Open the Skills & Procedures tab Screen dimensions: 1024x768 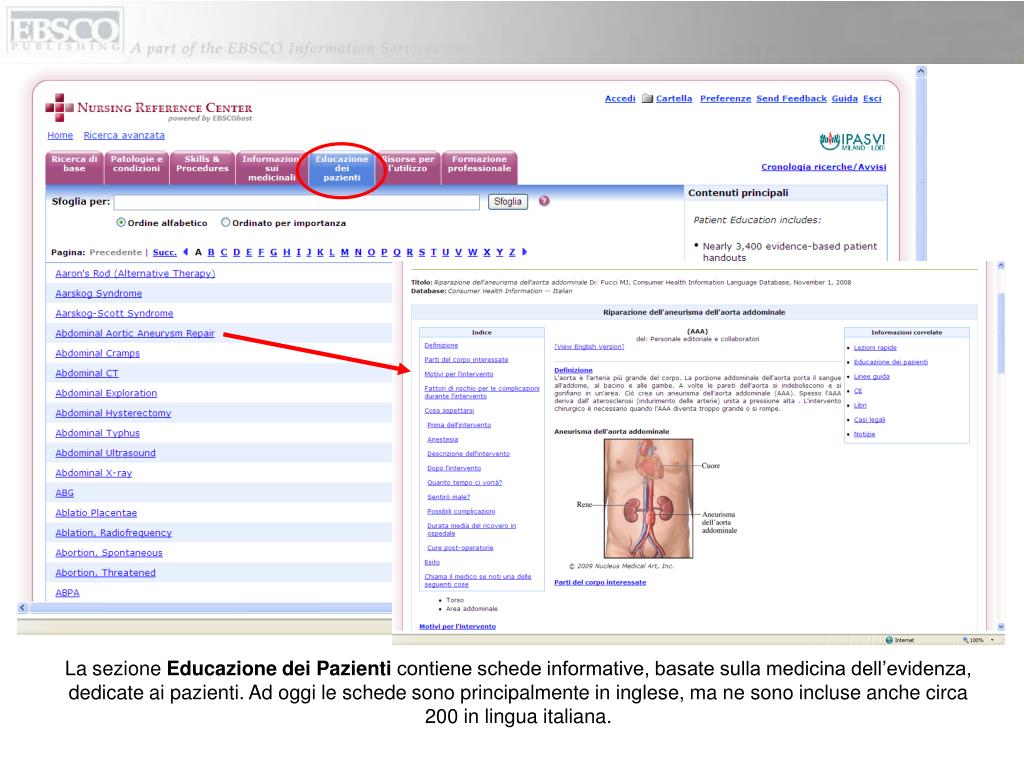202,167
